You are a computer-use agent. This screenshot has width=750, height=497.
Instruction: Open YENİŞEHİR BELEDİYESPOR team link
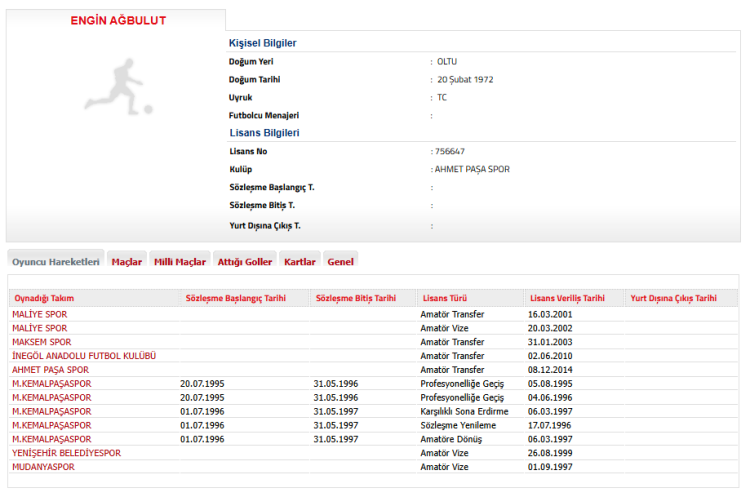tap(66, 453)
